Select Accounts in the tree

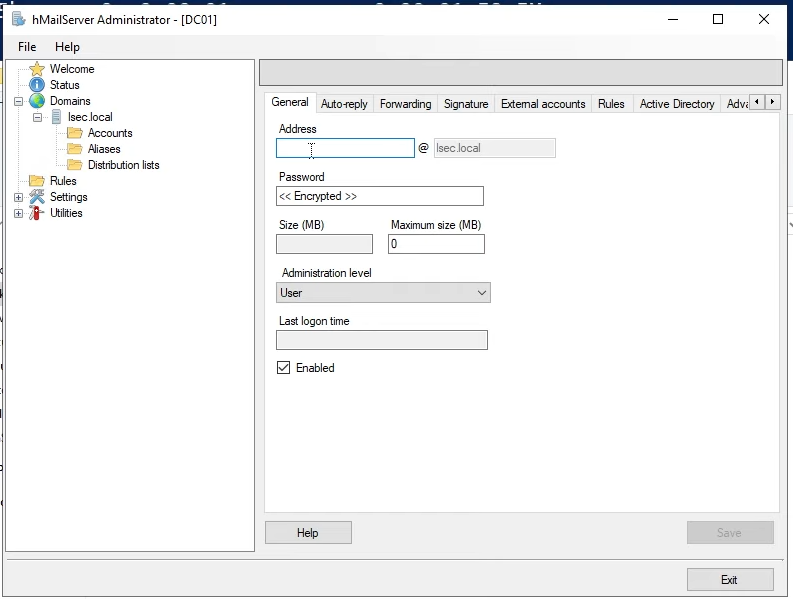coord(110,133)
